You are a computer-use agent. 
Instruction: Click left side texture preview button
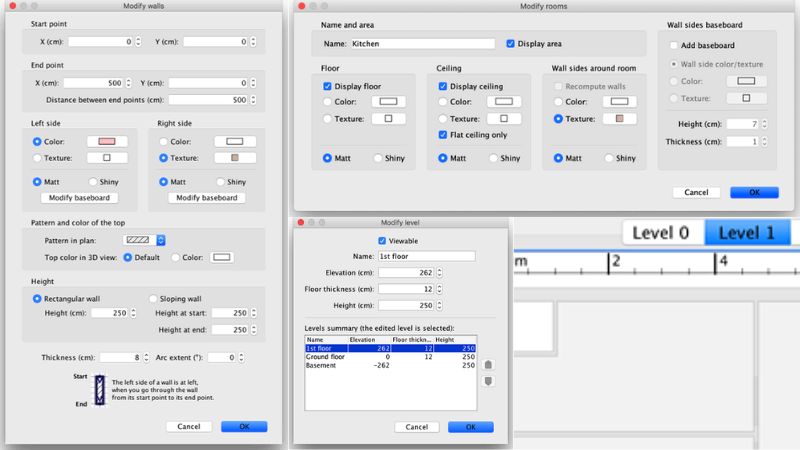[106, 158]
